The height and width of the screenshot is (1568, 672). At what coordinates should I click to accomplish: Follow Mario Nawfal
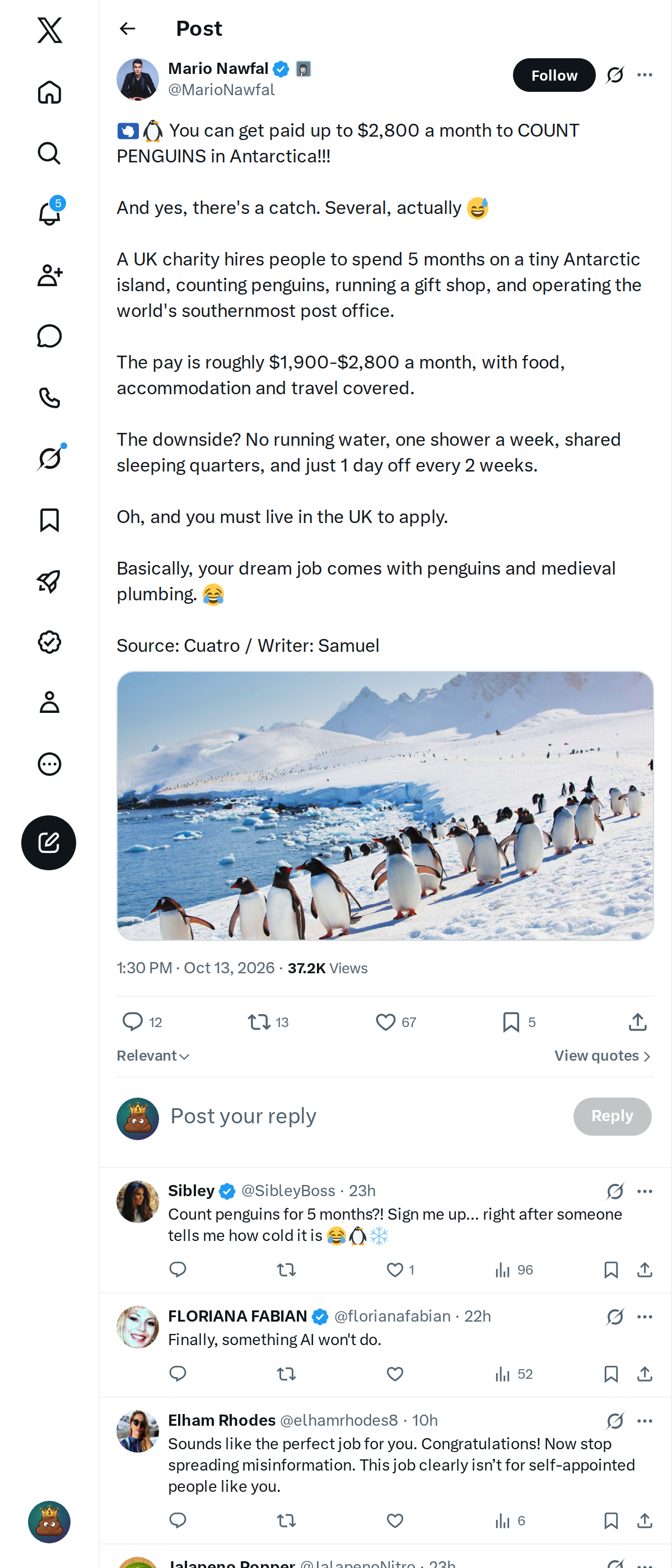pyautogui.click(x=554, y=75)
